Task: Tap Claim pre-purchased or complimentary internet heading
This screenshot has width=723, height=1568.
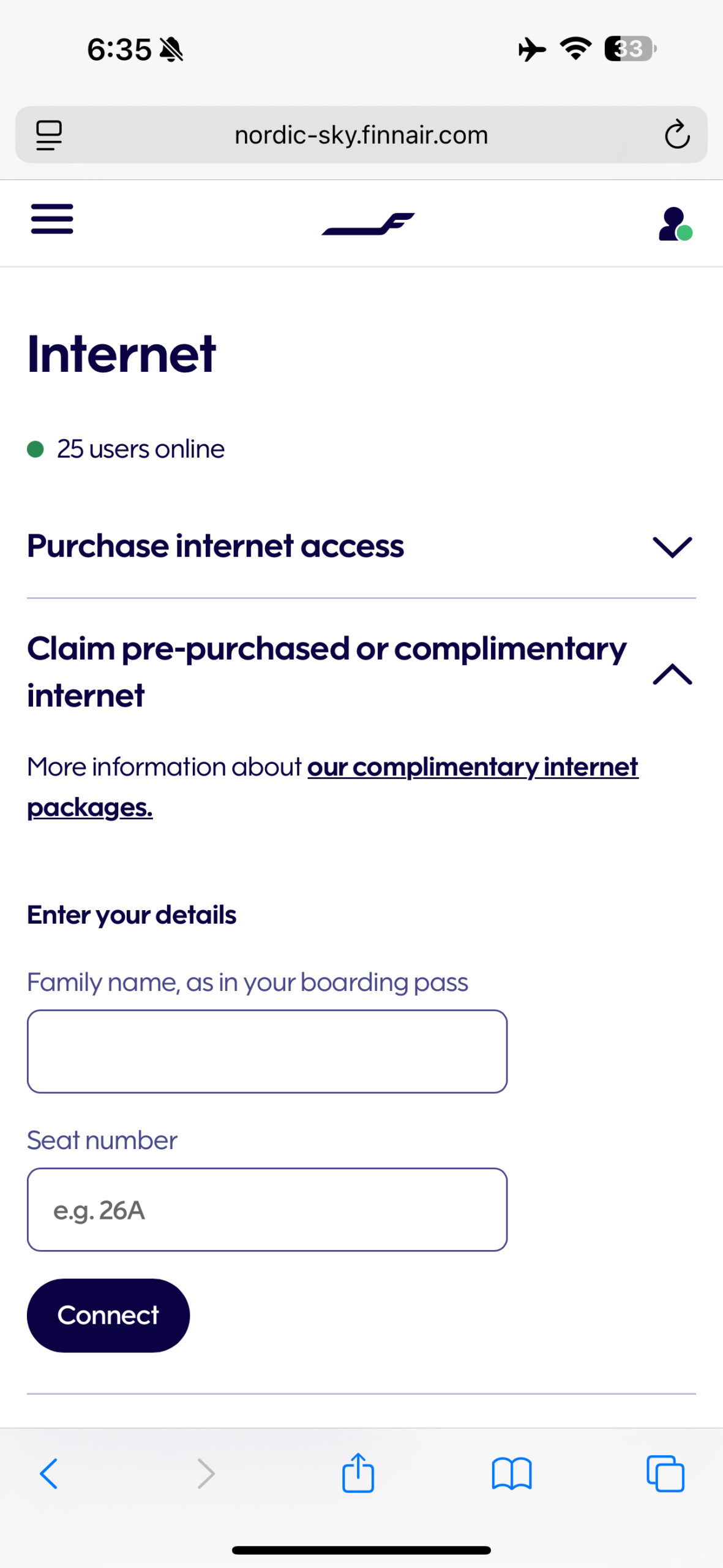Action: pos(326,671)
